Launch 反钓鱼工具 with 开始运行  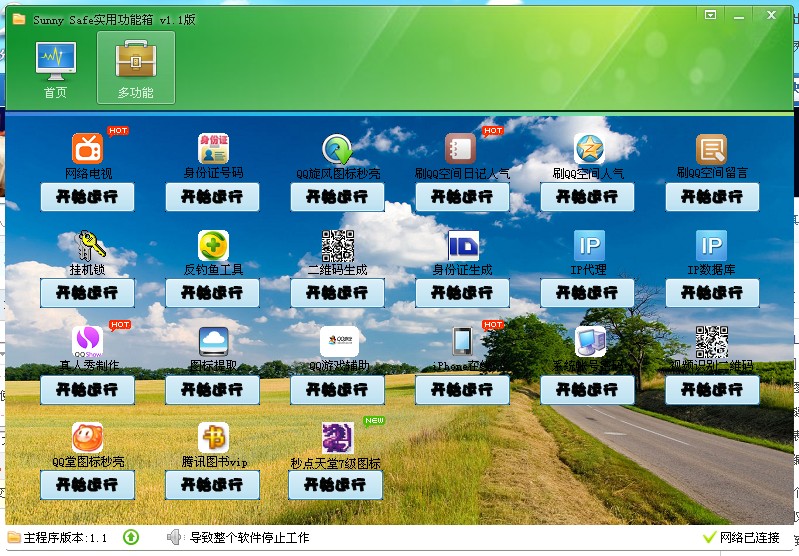pos(212,293)
